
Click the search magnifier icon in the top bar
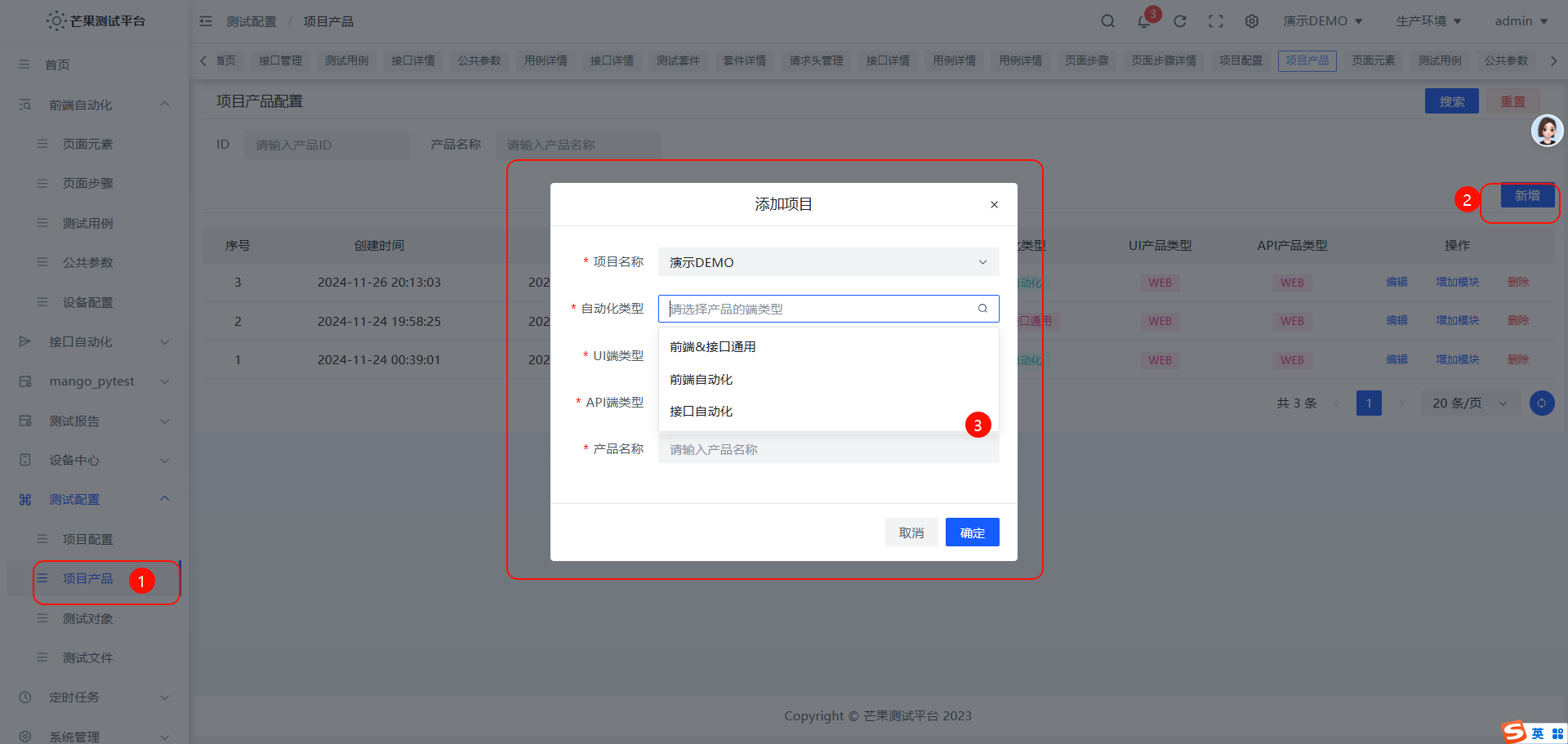[1107, 21]
